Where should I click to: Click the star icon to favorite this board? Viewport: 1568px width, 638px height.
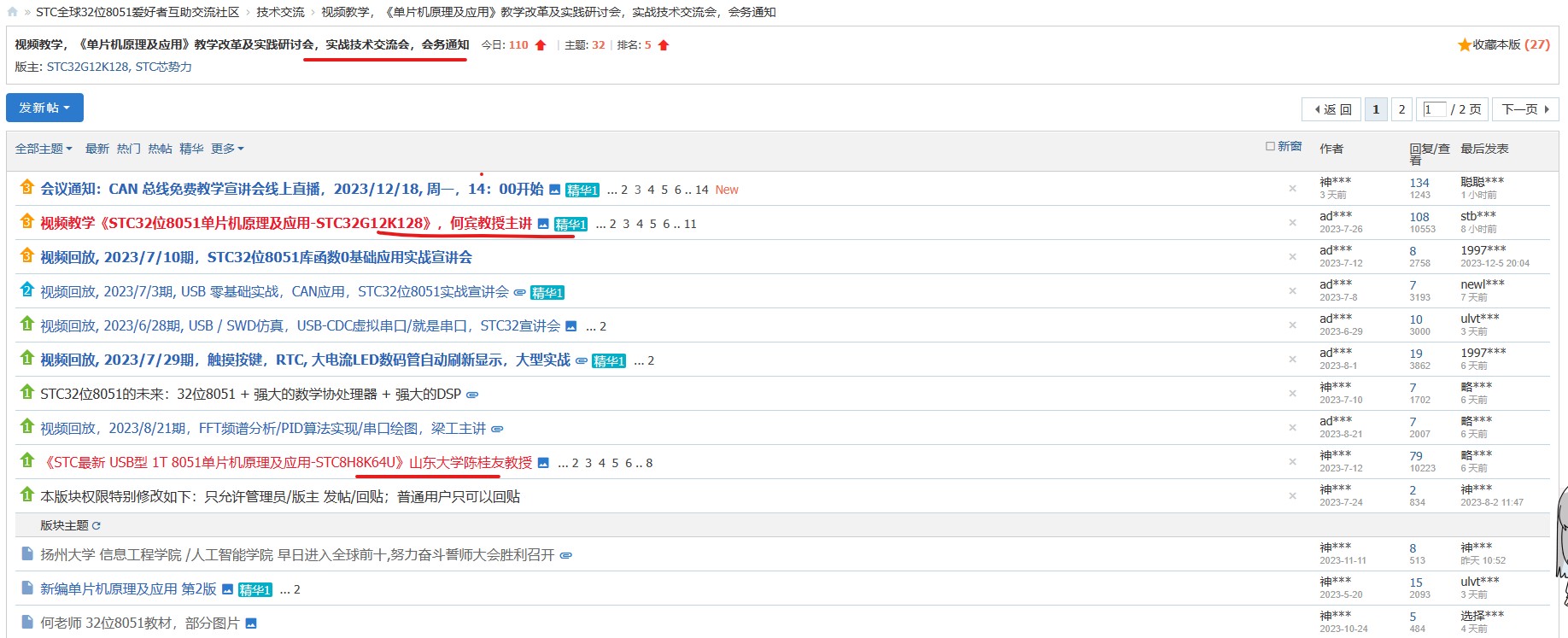click(x=1464, y=44)
